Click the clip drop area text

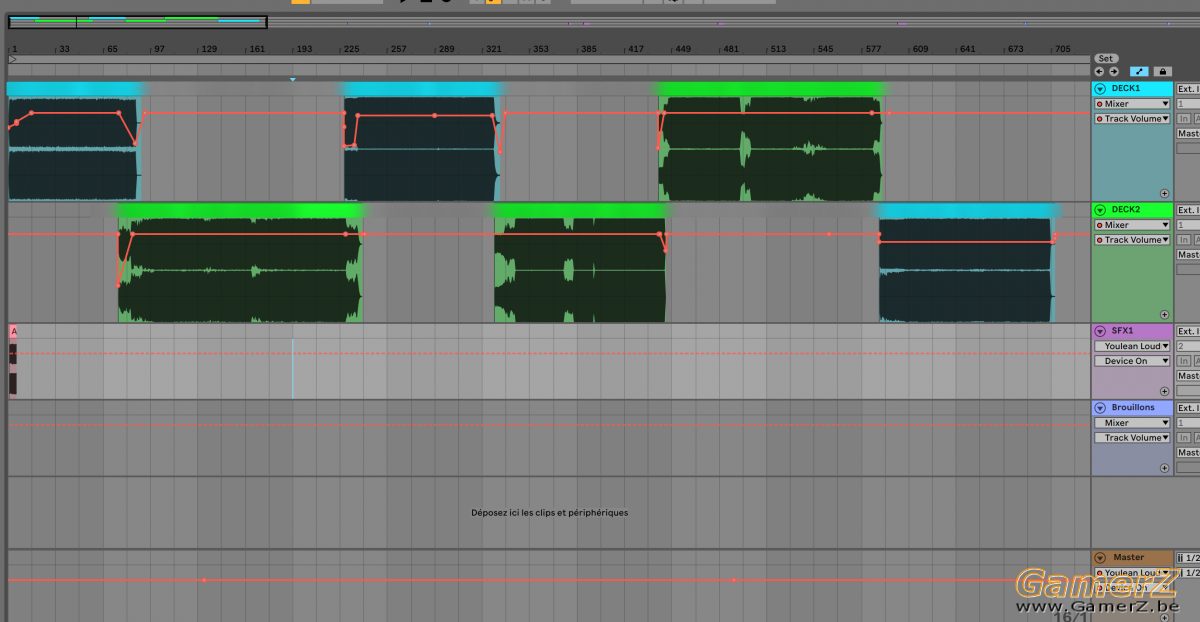550,513
